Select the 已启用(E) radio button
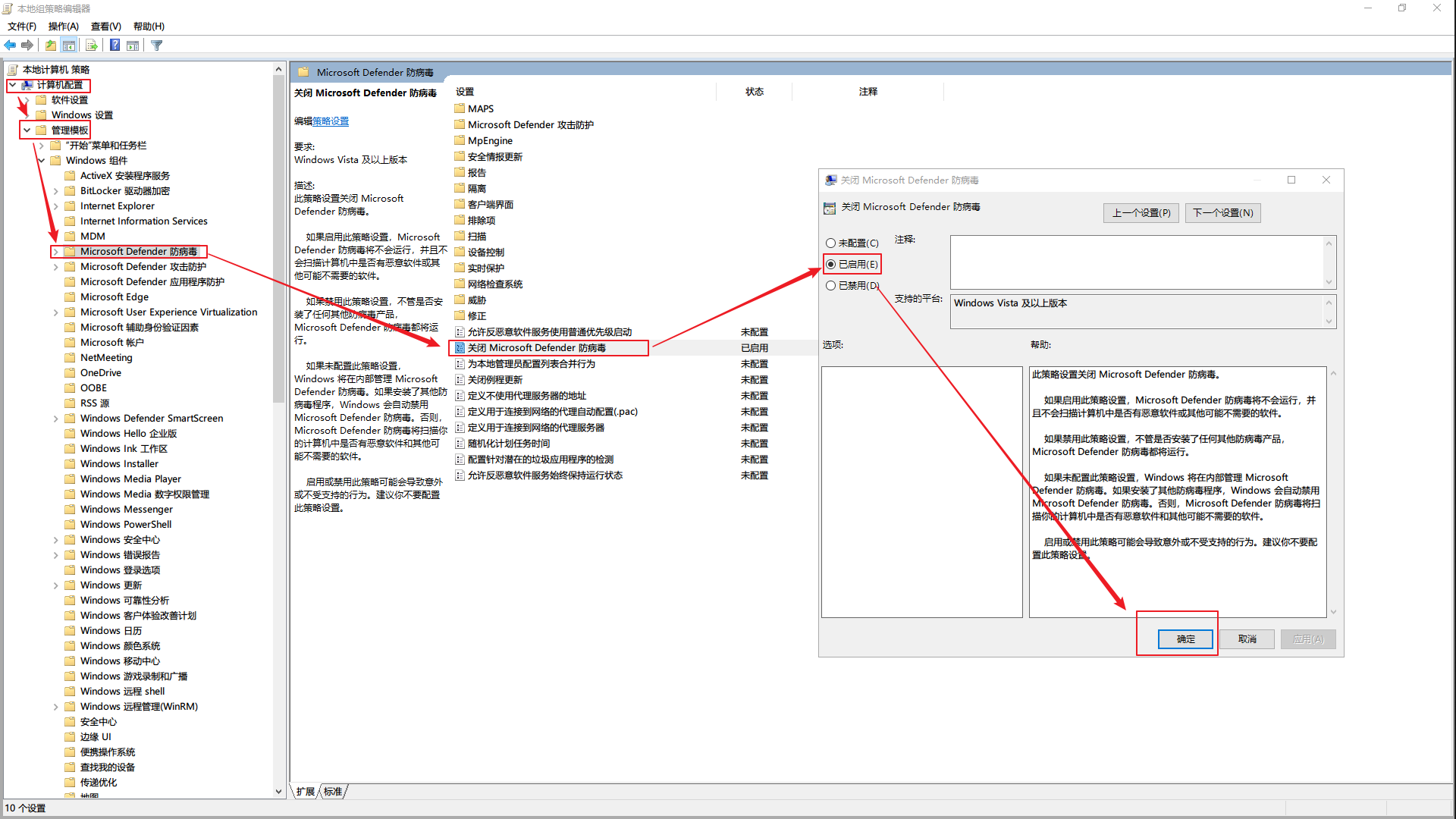The image size is (1456, 819). tap(830, 265)
